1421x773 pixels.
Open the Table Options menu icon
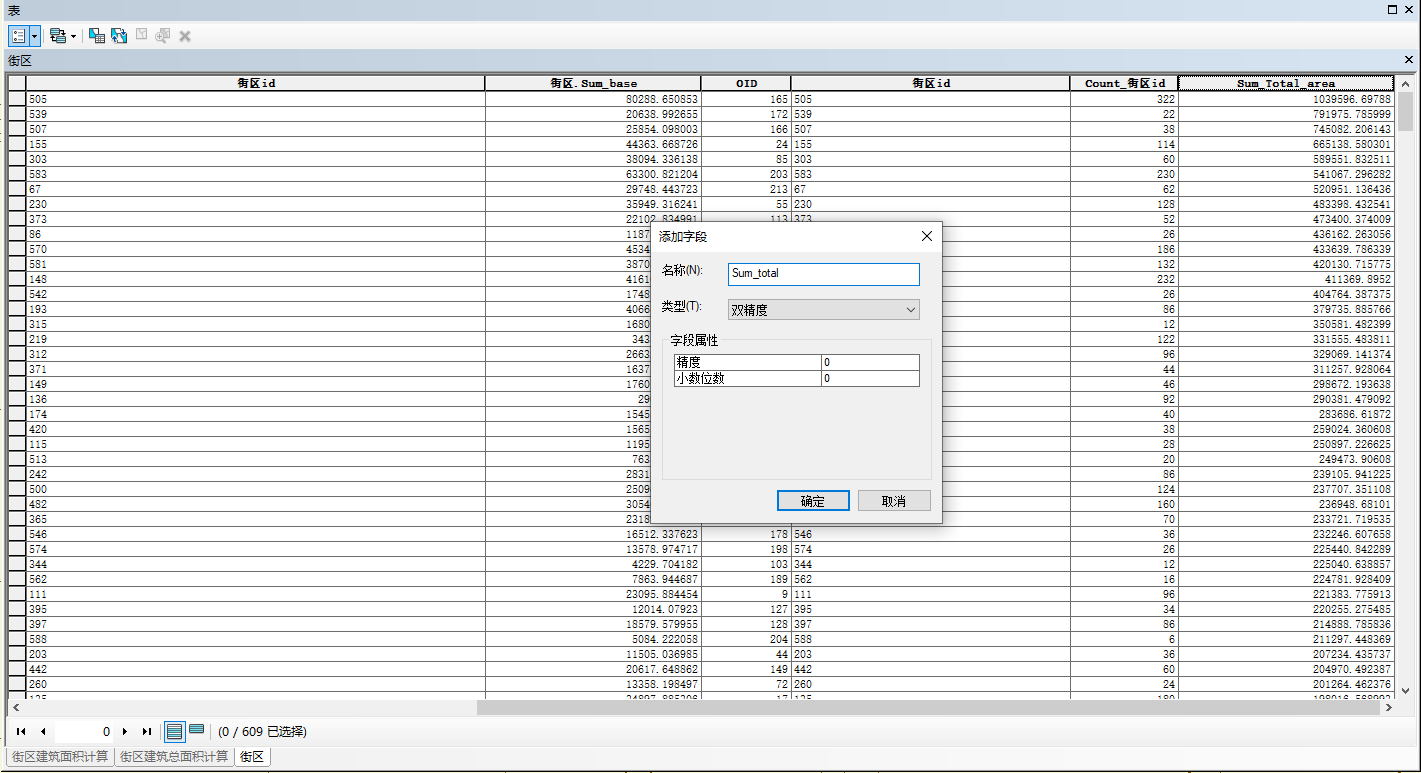click(x=18, y=36)
